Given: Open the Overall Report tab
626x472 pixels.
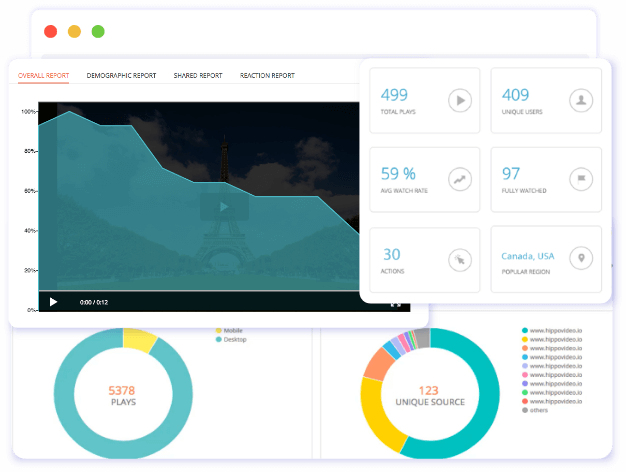Looking at the screenshot, I should tap(44, 75).
